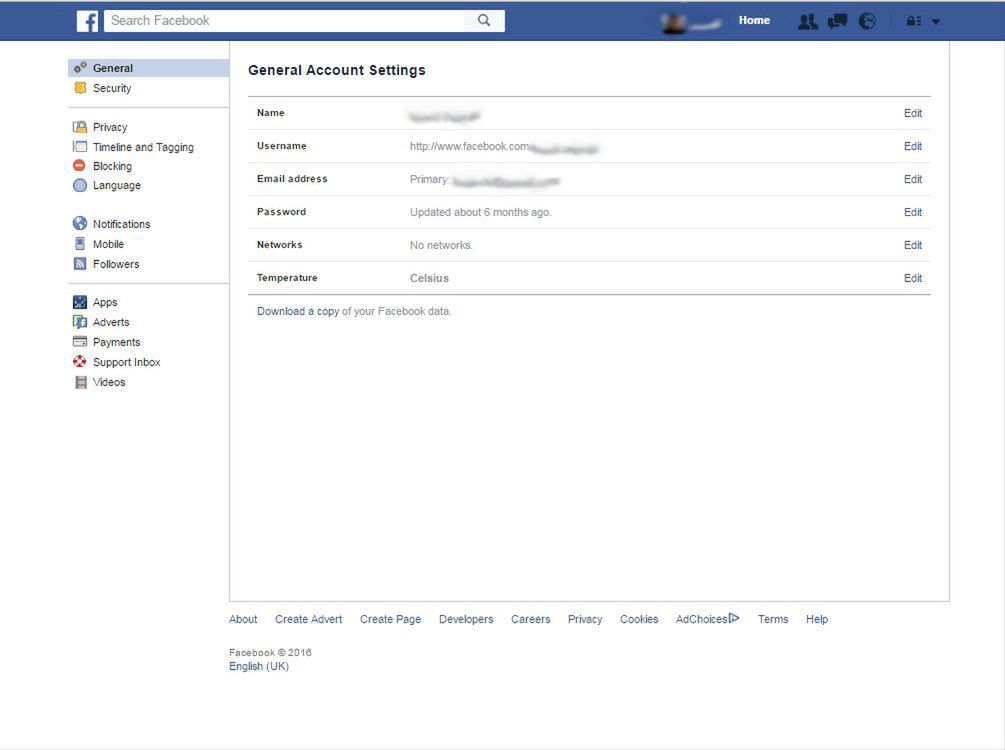Open Mobile settings label
The width and height of the screenshot is (1005, 750).
pyautogui.click(x=108, y=244)
